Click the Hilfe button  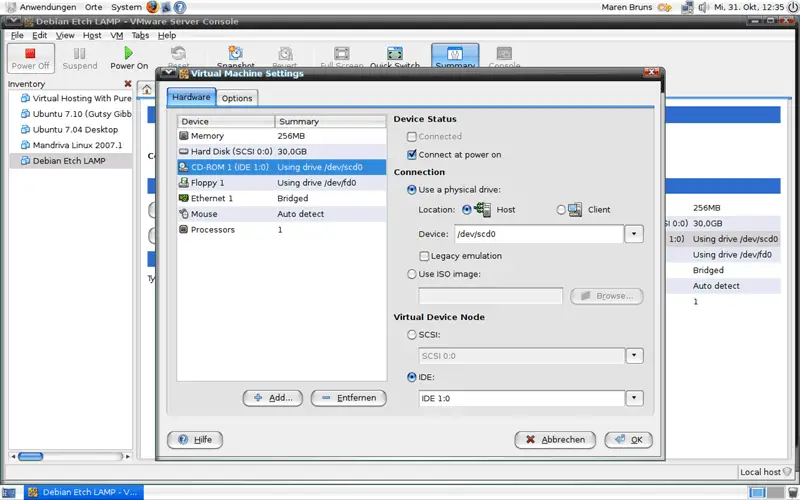point(195,440)
